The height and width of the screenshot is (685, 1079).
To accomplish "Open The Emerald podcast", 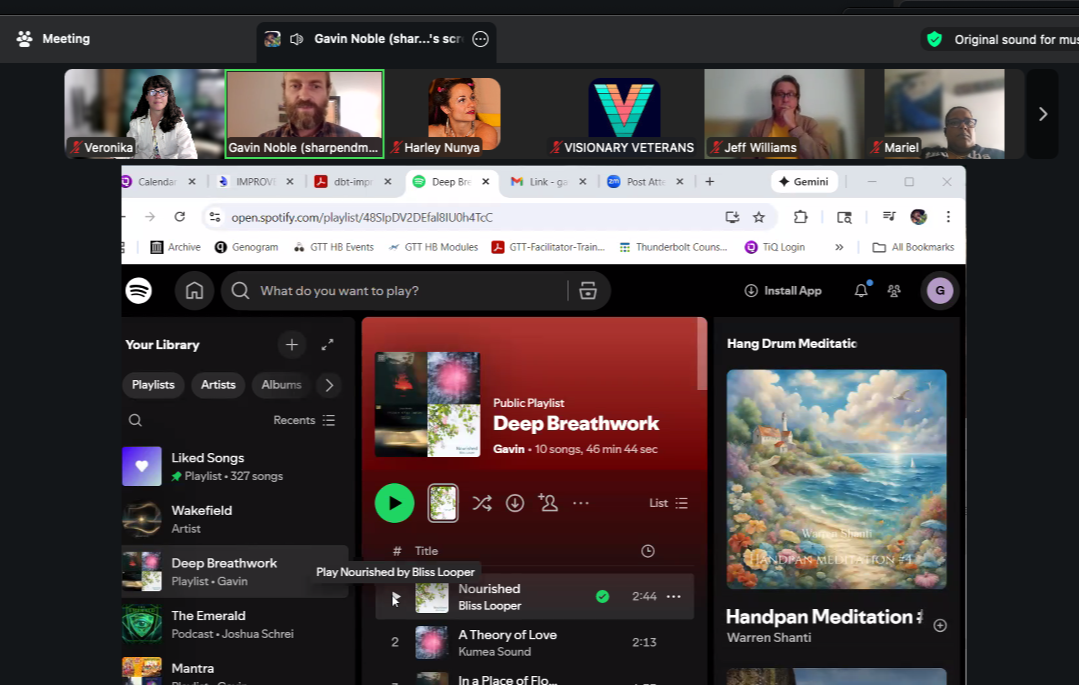I will [235, 624].
